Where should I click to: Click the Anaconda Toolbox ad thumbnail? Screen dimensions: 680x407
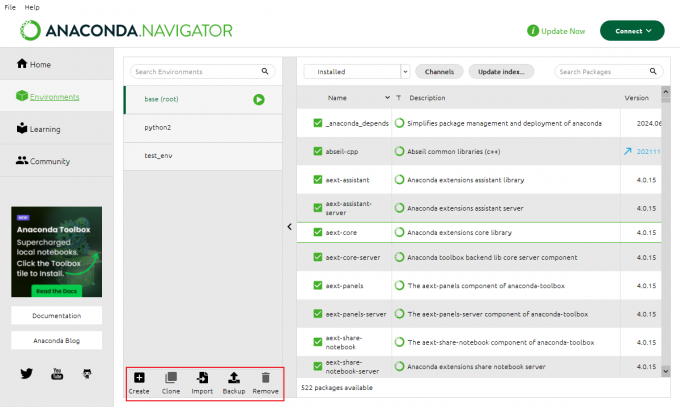57,252
